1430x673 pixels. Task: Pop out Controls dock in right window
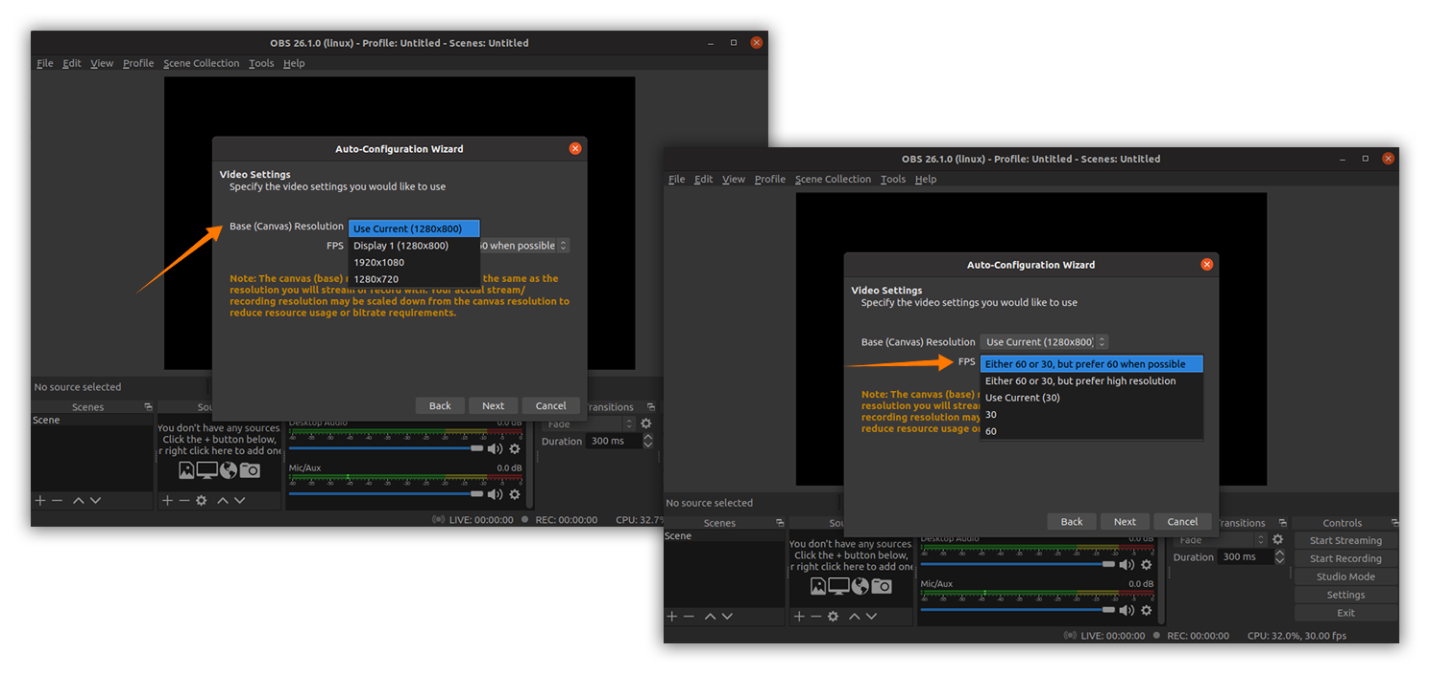1394,523
